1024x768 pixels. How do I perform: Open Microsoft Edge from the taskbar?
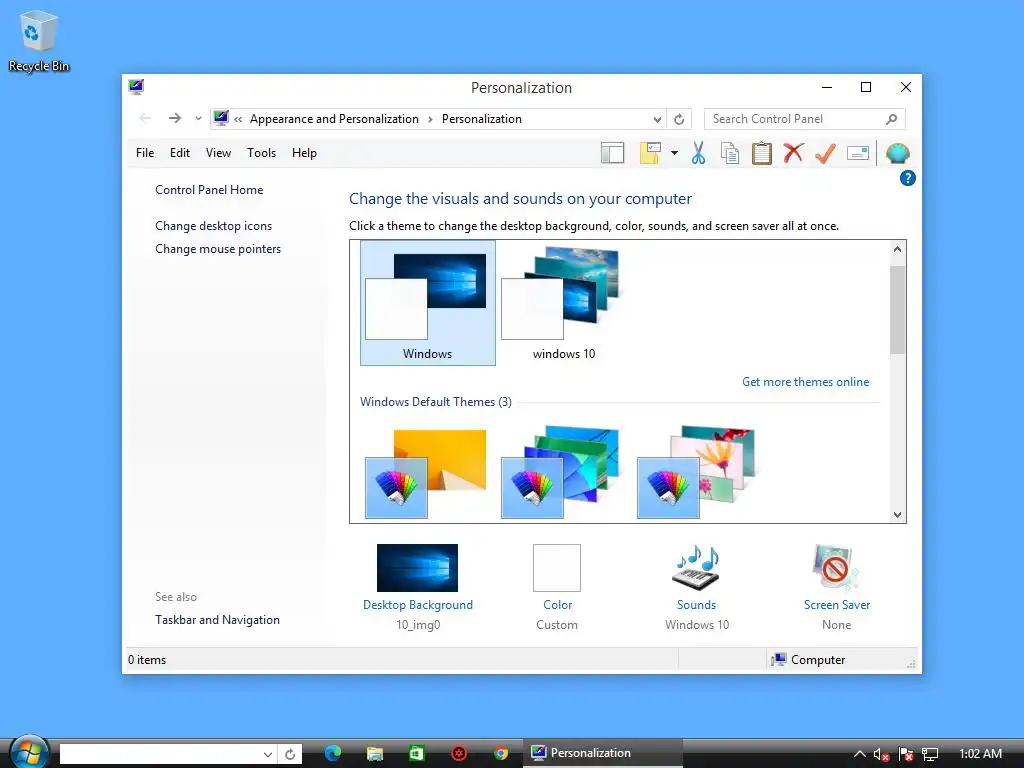coord(333,753)
